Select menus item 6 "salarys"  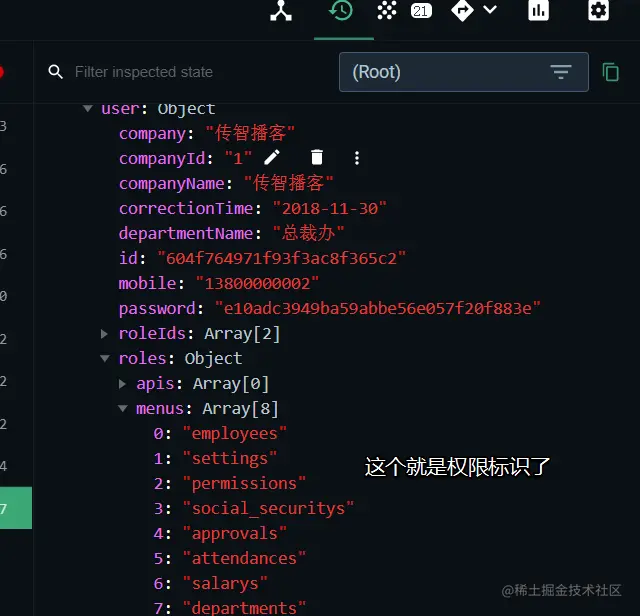[210, 583]
